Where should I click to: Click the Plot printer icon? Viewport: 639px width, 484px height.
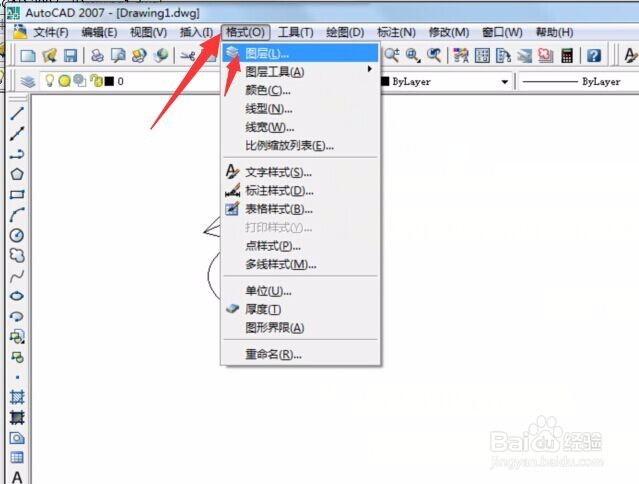(97, 55)
